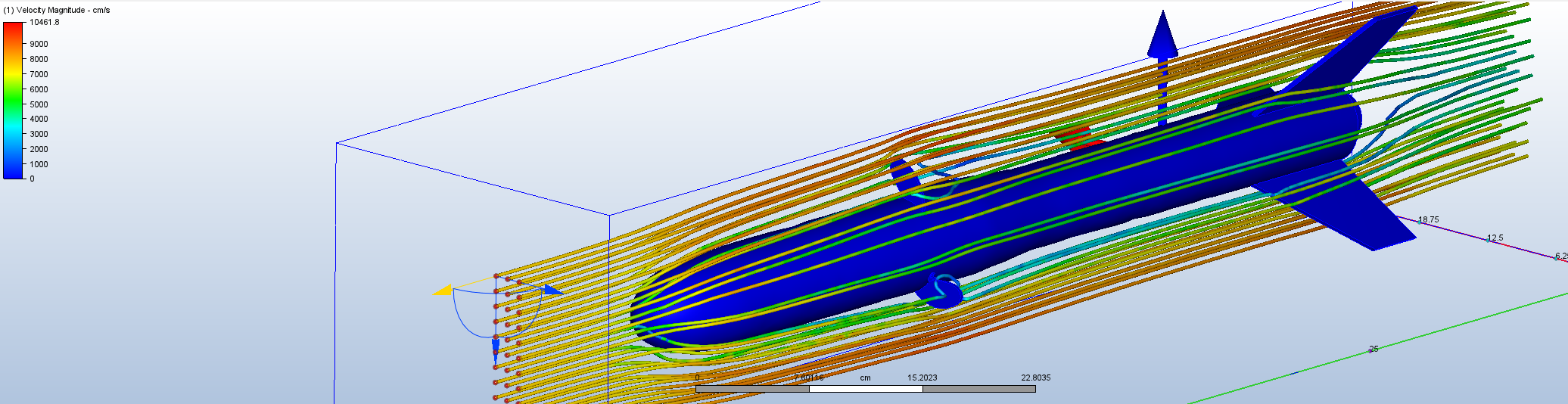
Task: Click the topmost red streamline seed point
Action: tap(496, 276)
